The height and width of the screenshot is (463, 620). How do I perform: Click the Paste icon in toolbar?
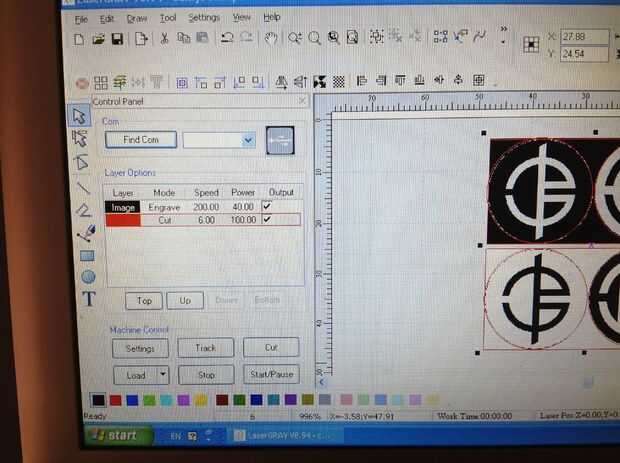(202, 38)
